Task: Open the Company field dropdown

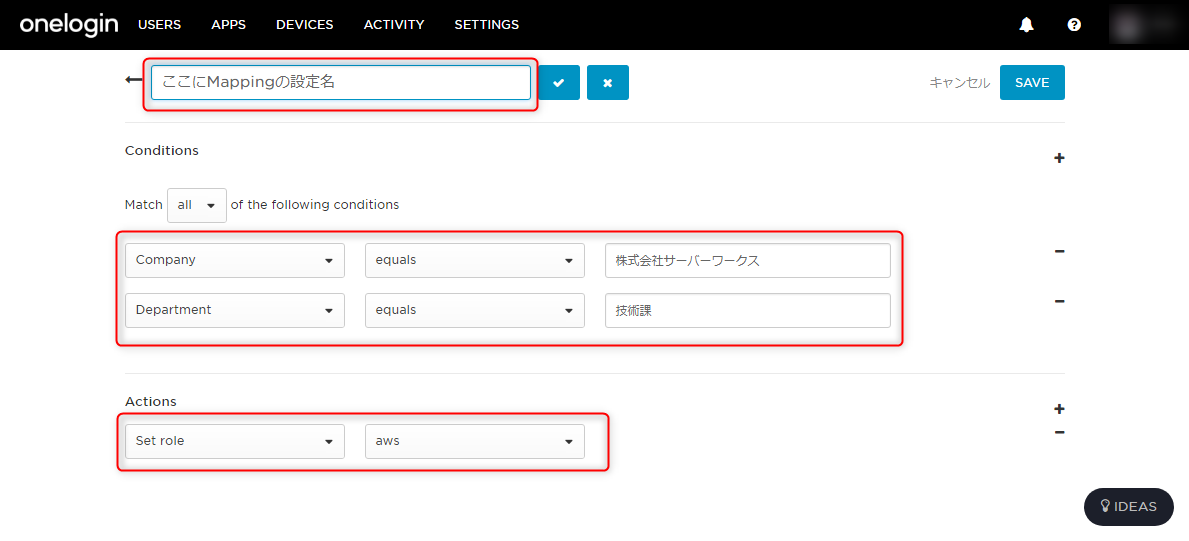Action: click(x=235, y=260)
